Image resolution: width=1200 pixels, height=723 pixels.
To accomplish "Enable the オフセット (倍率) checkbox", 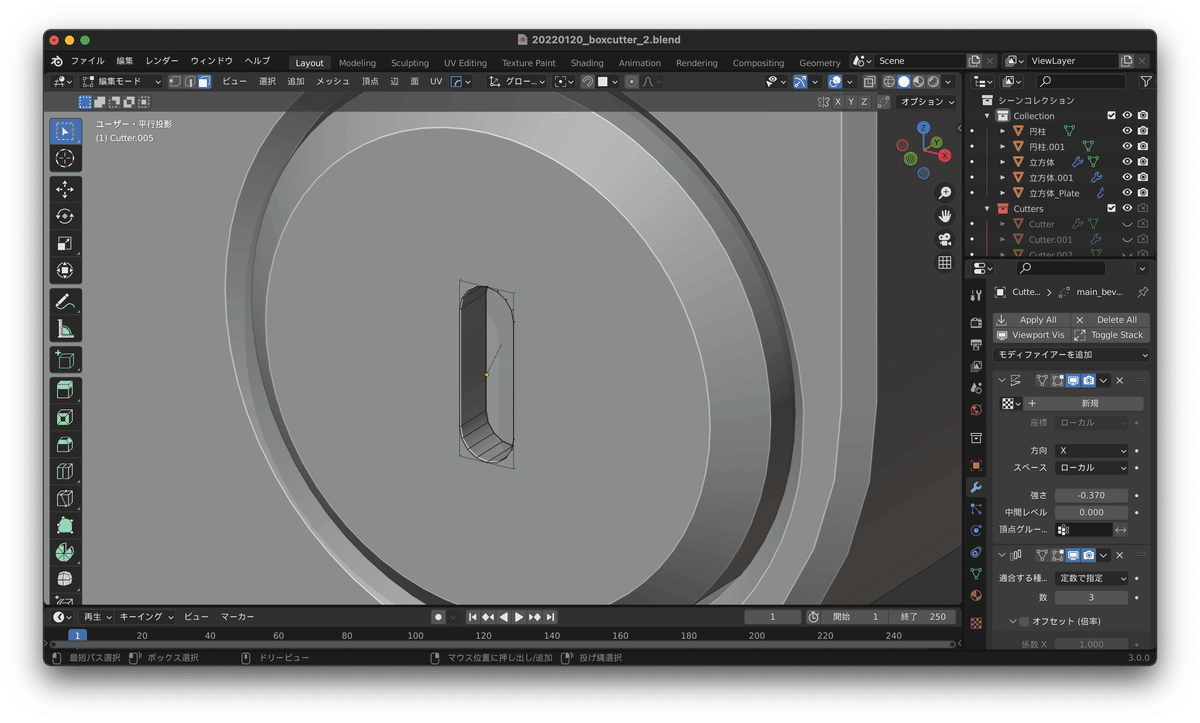I will [1024, 621].
